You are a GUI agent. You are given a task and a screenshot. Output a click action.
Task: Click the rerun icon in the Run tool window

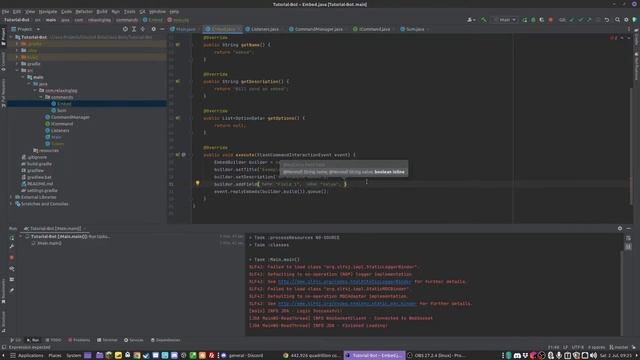[x=12, y=238]
